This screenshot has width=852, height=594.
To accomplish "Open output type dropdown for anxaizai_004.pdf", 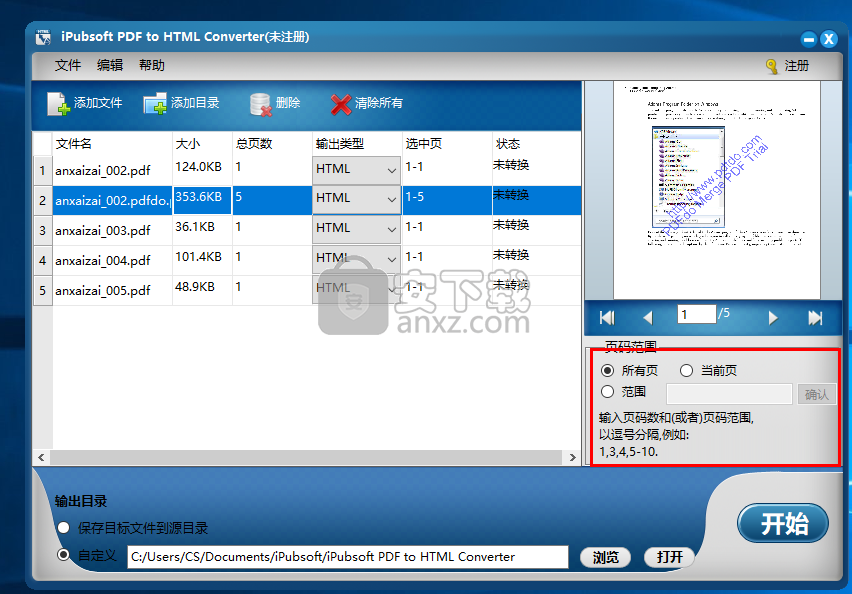I will pos(356,259).
